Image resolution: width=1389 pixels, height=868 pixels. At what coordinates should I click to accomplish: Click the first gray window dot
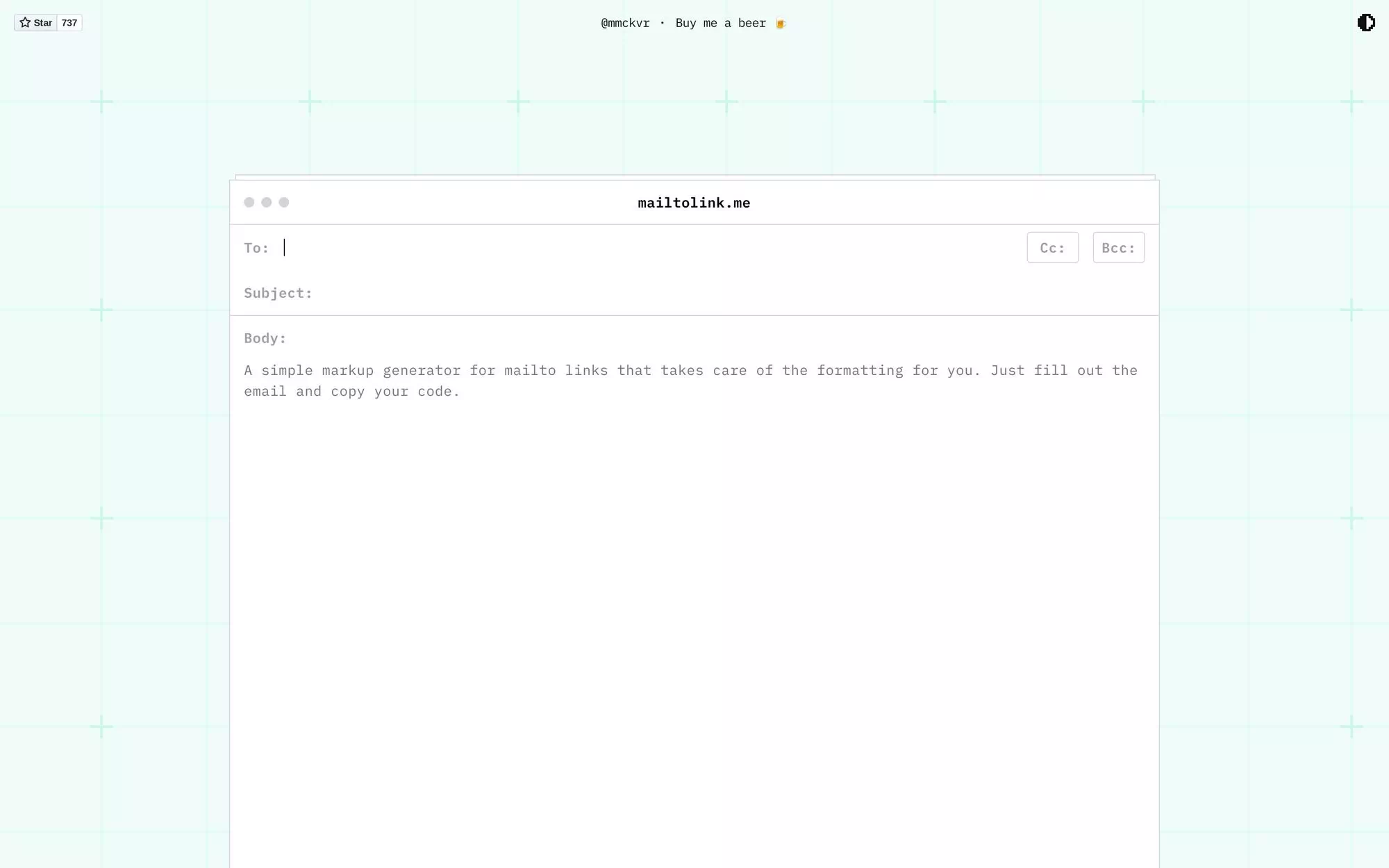249,202
